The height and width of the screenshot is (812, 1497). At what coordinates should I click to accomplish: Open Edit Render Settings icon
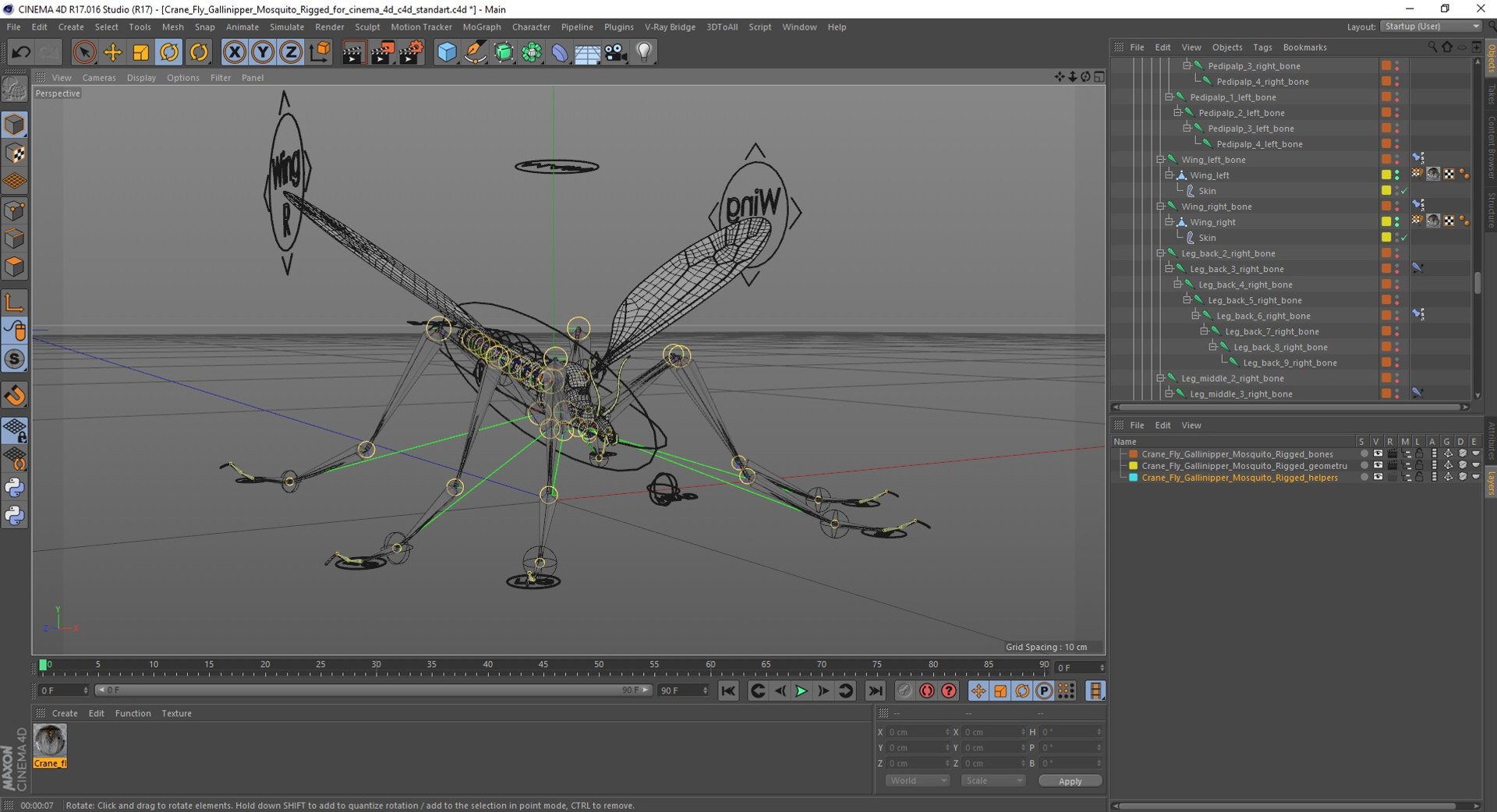point(411,52)
